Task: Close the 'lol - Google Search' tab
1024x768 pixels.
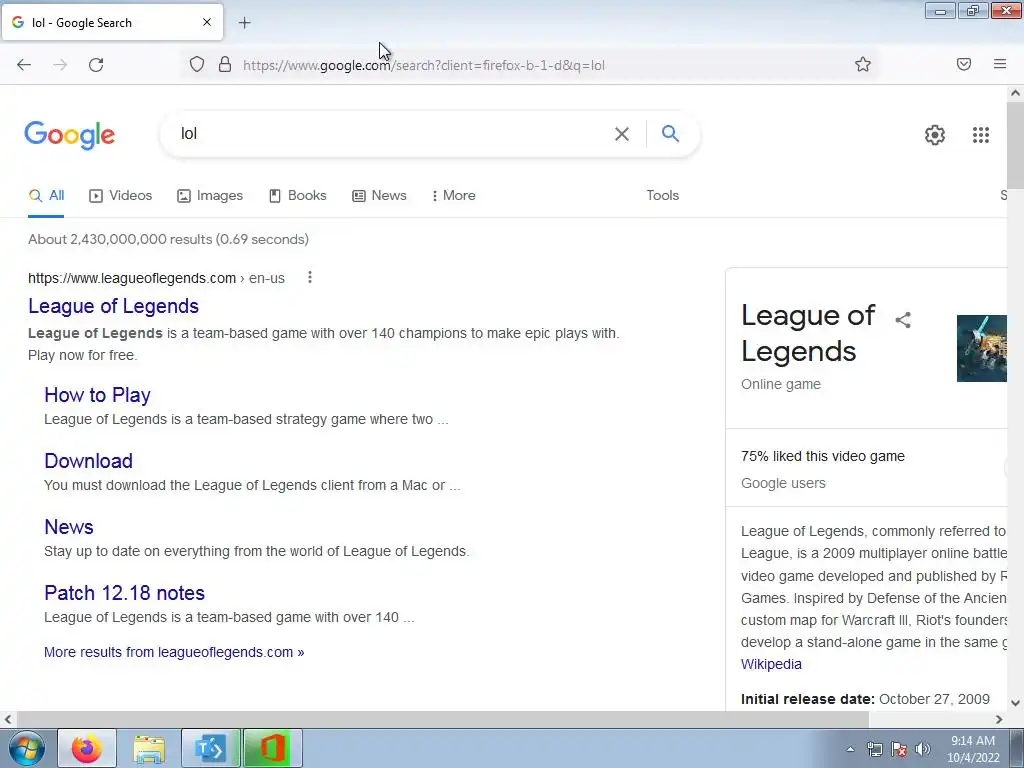Action: (207, 22)
